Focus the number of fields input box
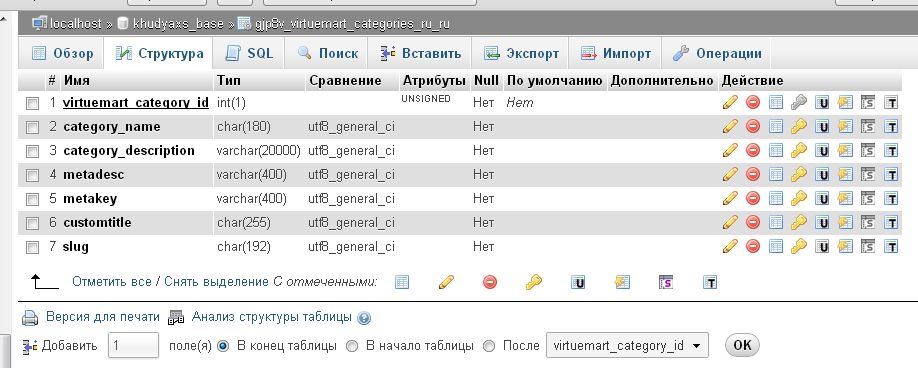This screenshot has height=368, width=918. (x=133, y=346)
